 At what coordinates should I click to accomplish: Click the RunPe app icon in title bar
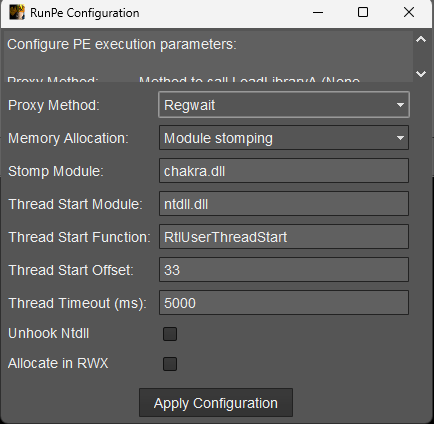(17, 12)
